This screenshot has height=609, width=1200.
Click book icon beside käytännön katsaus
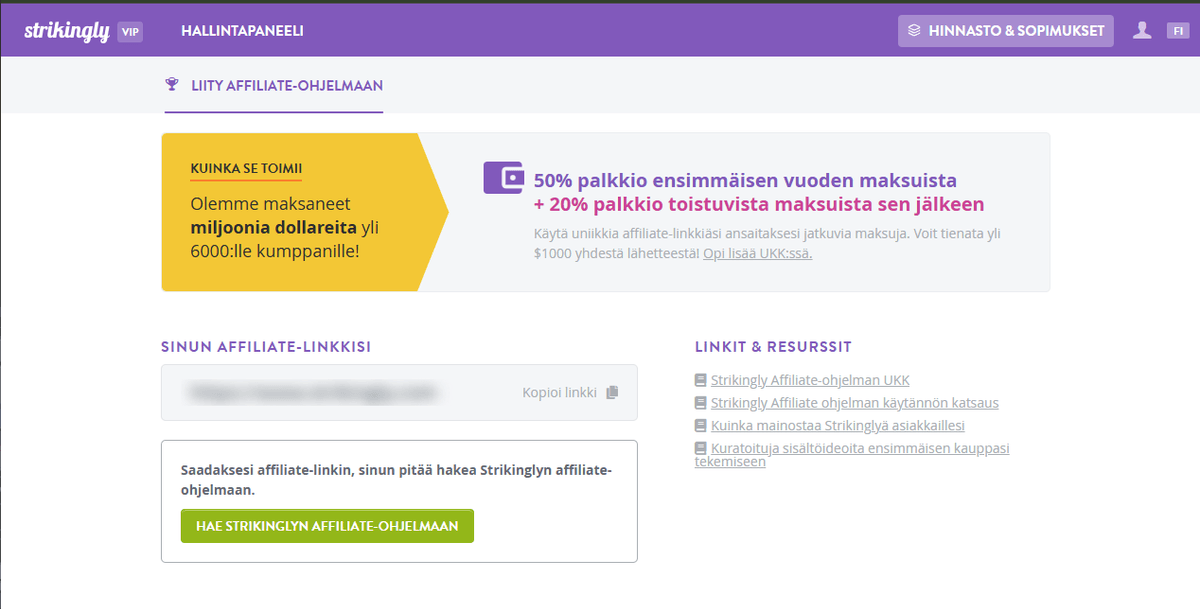click(x=701, y=403)
